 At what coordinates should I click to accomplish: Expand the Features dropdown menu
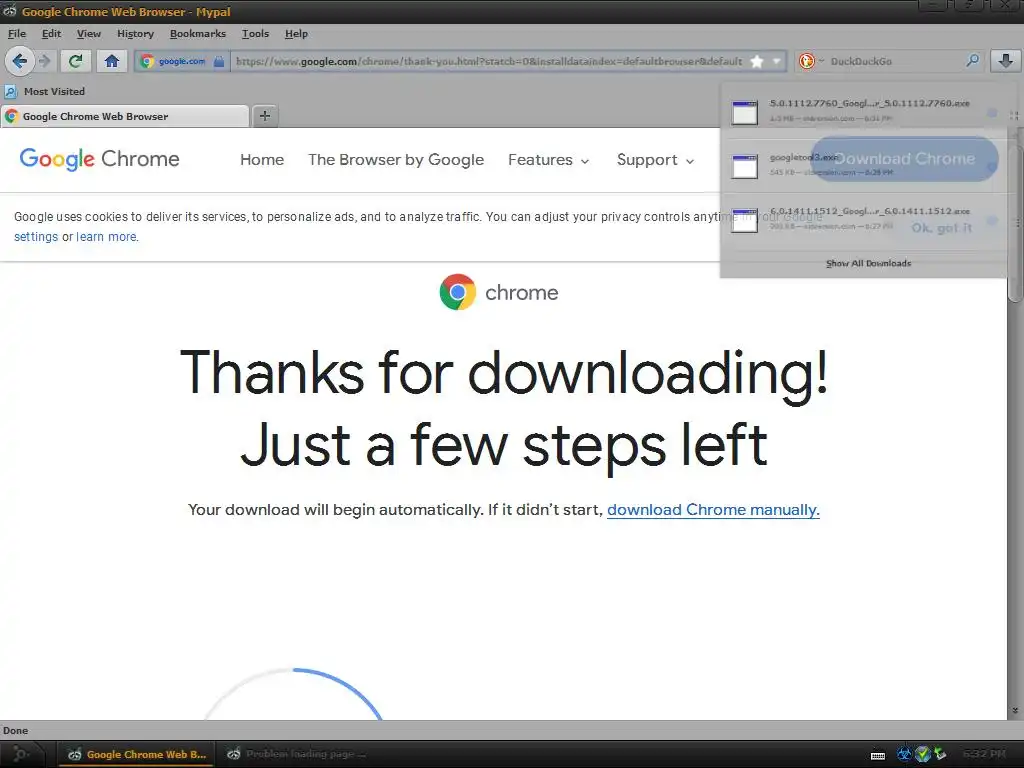pos(549,159)
